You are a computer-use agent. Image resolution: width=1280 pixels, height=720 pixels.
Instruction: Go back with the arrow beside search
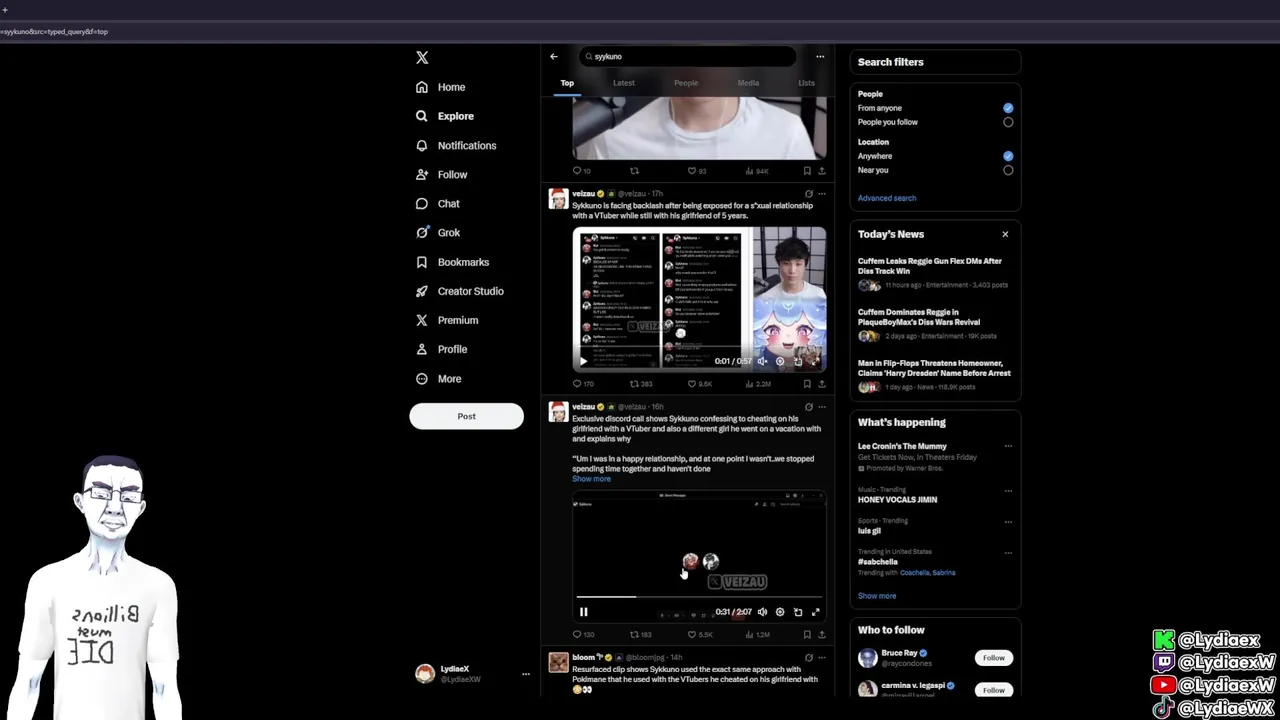554,57
